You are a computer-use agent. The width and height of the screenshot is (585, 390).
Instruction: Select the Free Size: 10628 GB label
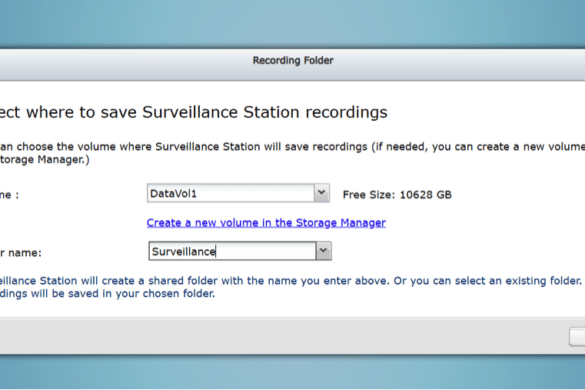click(397, 194)
